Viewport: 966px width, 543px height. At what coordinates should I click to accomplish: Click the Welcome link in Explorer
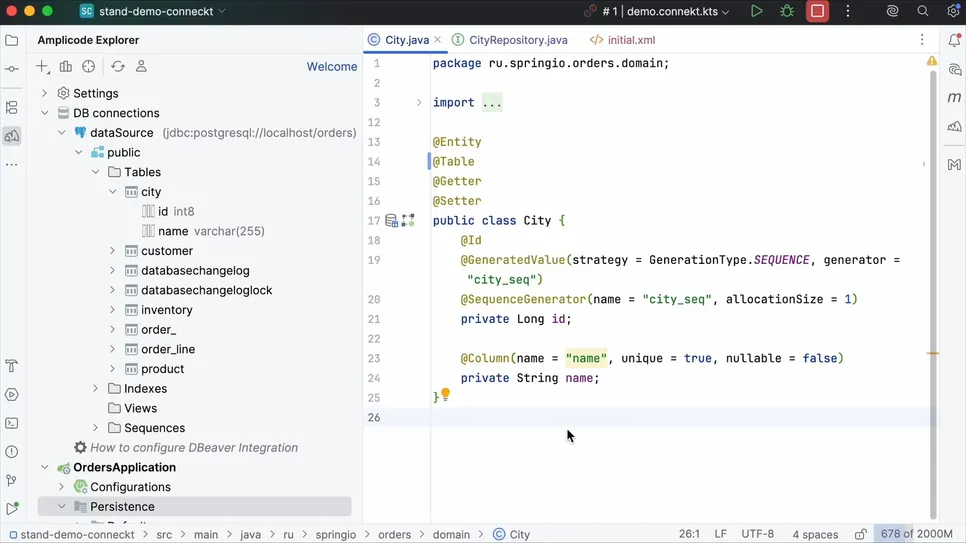(332, 67)
